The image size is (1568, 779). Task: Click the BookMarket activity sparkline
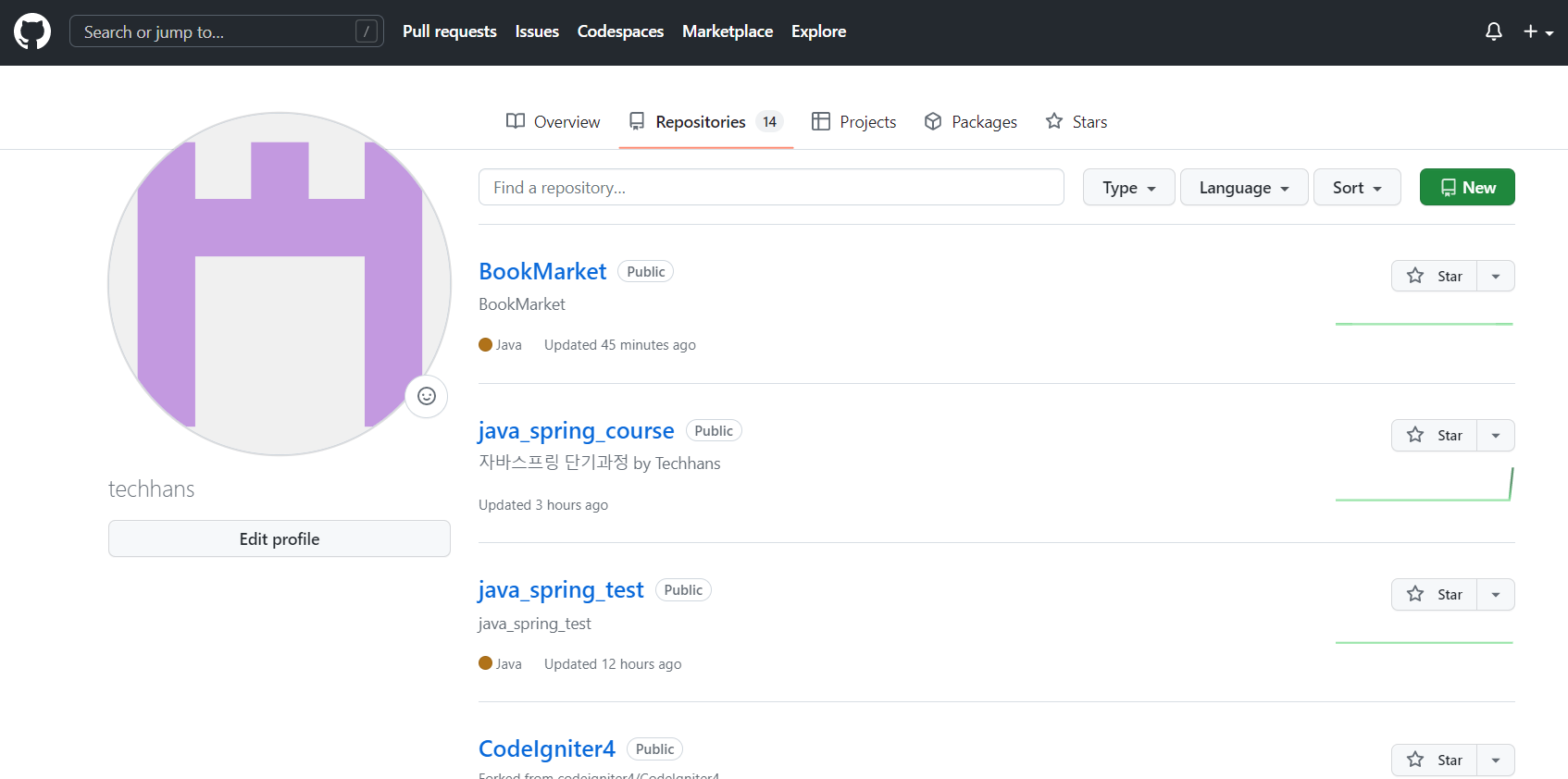1425,324
